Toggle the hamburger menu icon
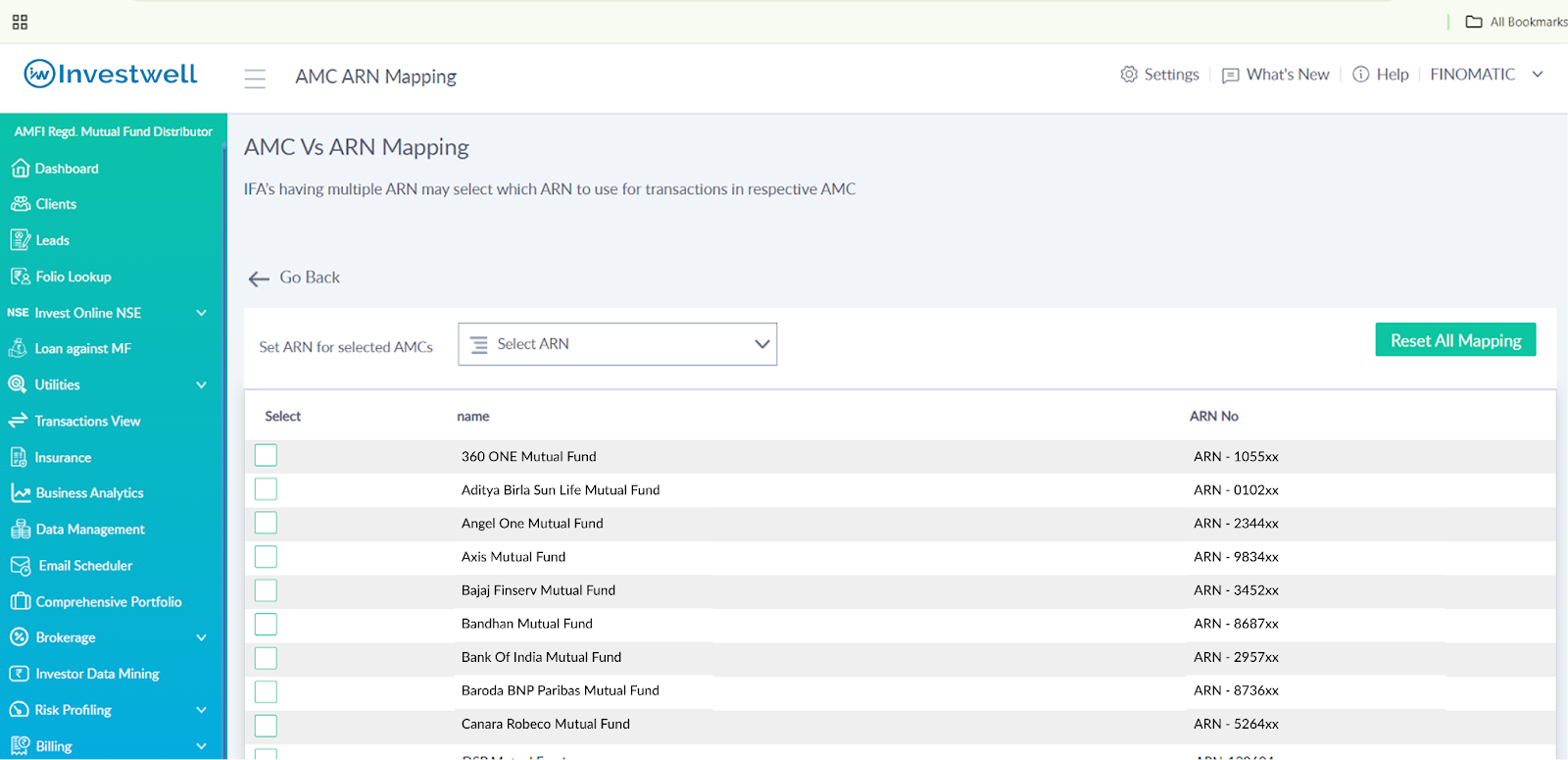The height and width of the screenshot is (760, 1568). [255, 78]
